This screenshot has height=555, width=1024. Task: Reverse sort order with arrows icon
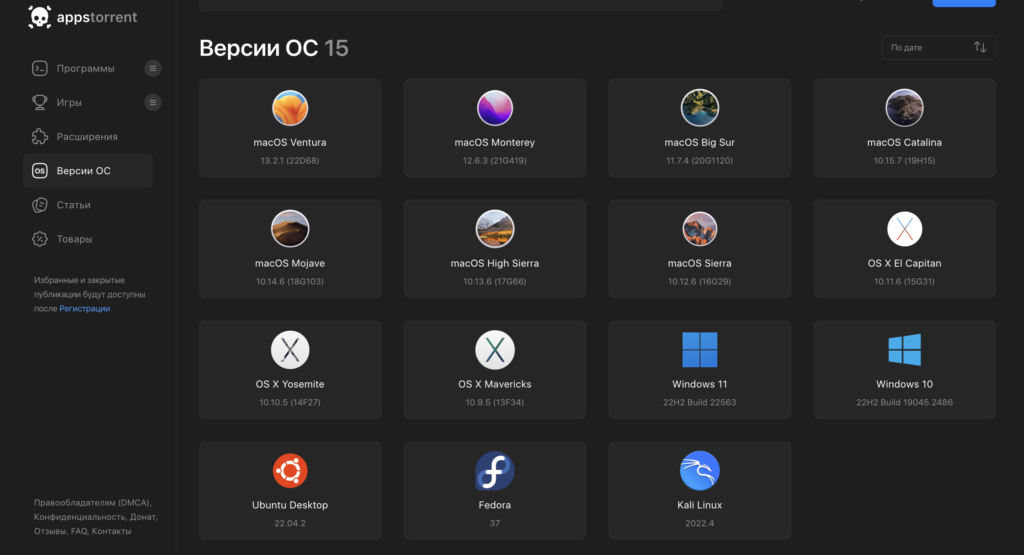980,47
